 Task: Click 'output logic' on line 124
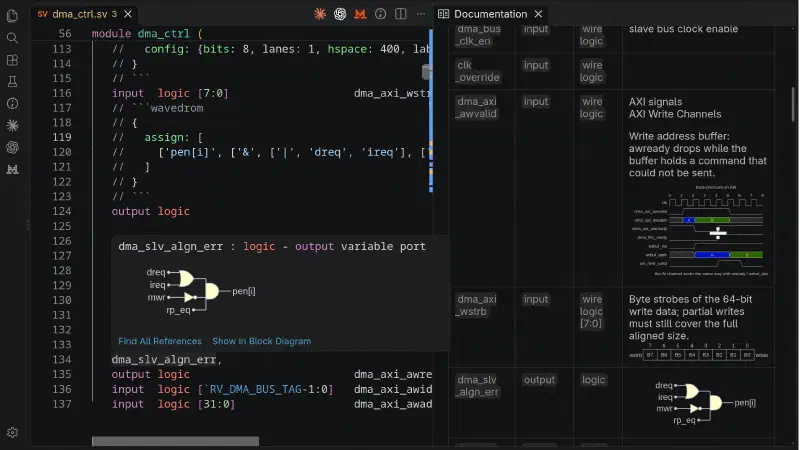pyautogui.click(x=151, y=211)
